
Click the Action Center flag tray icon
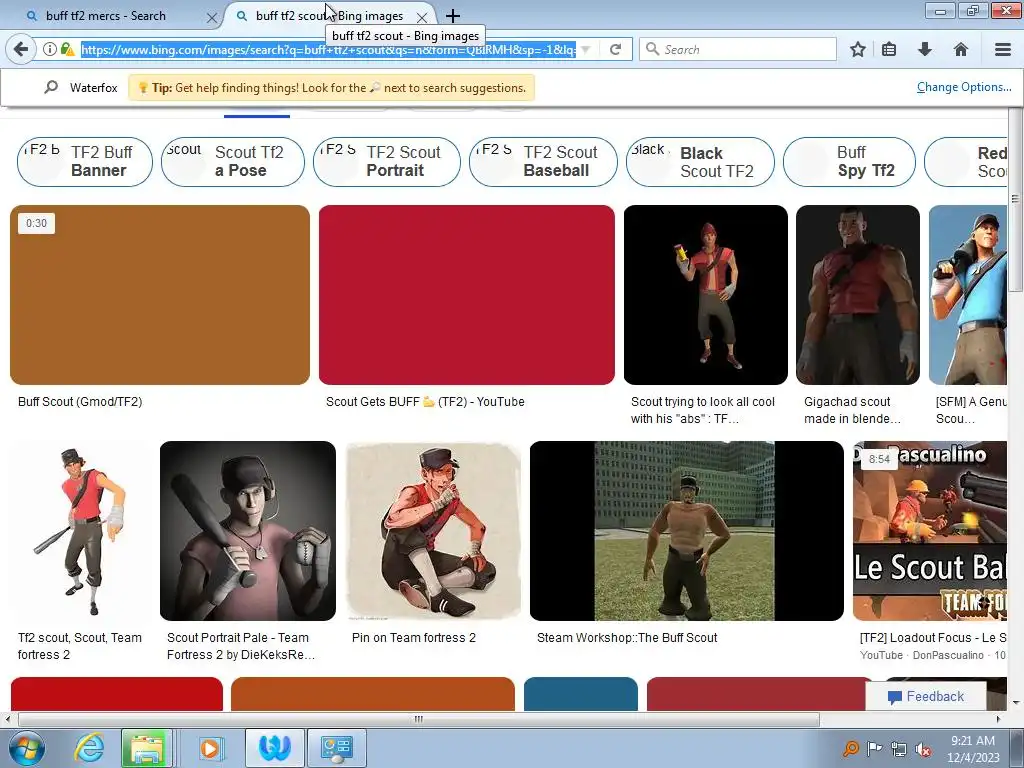click(x=874, y=748)
